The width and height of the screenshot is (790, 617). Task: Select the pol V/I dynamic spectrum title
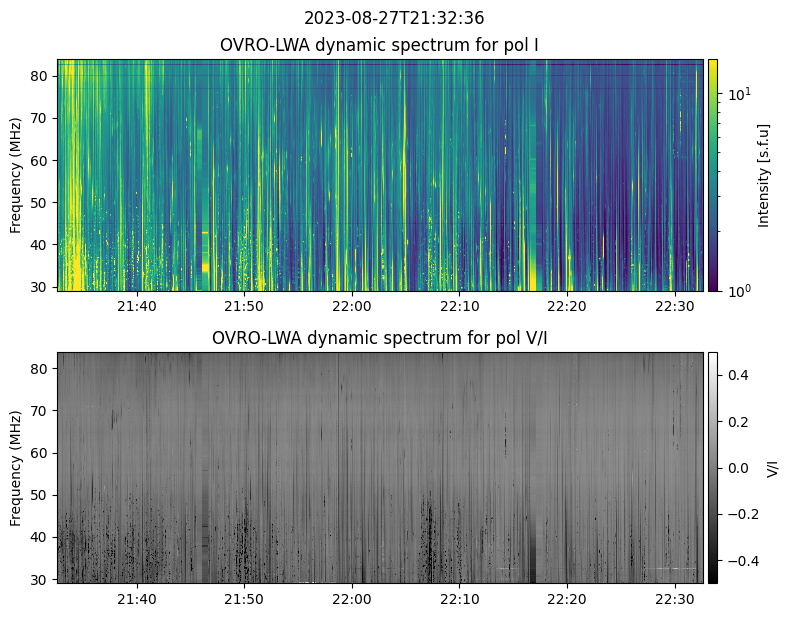379,338
